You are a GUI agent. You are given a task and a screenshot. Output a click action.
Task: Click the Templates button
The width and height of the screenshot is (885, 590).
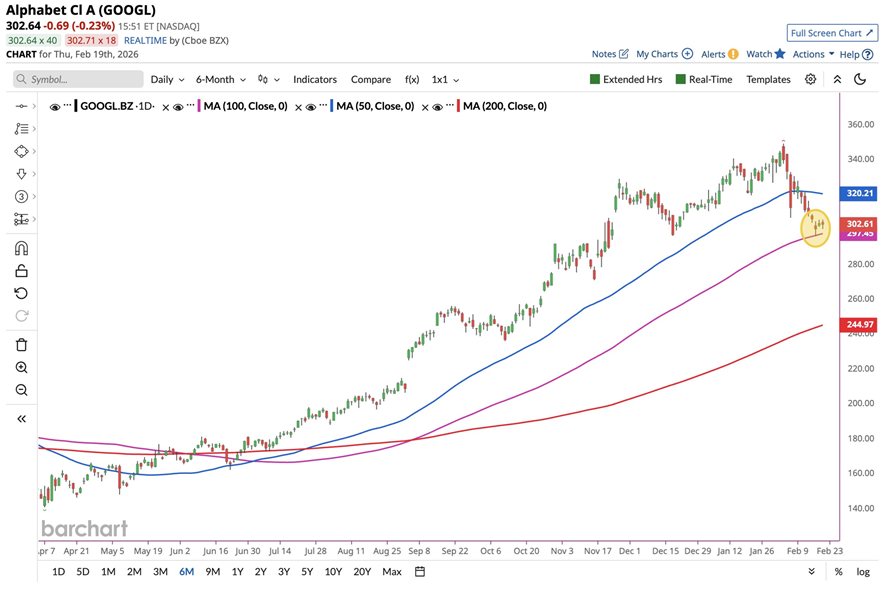[768, 79]
